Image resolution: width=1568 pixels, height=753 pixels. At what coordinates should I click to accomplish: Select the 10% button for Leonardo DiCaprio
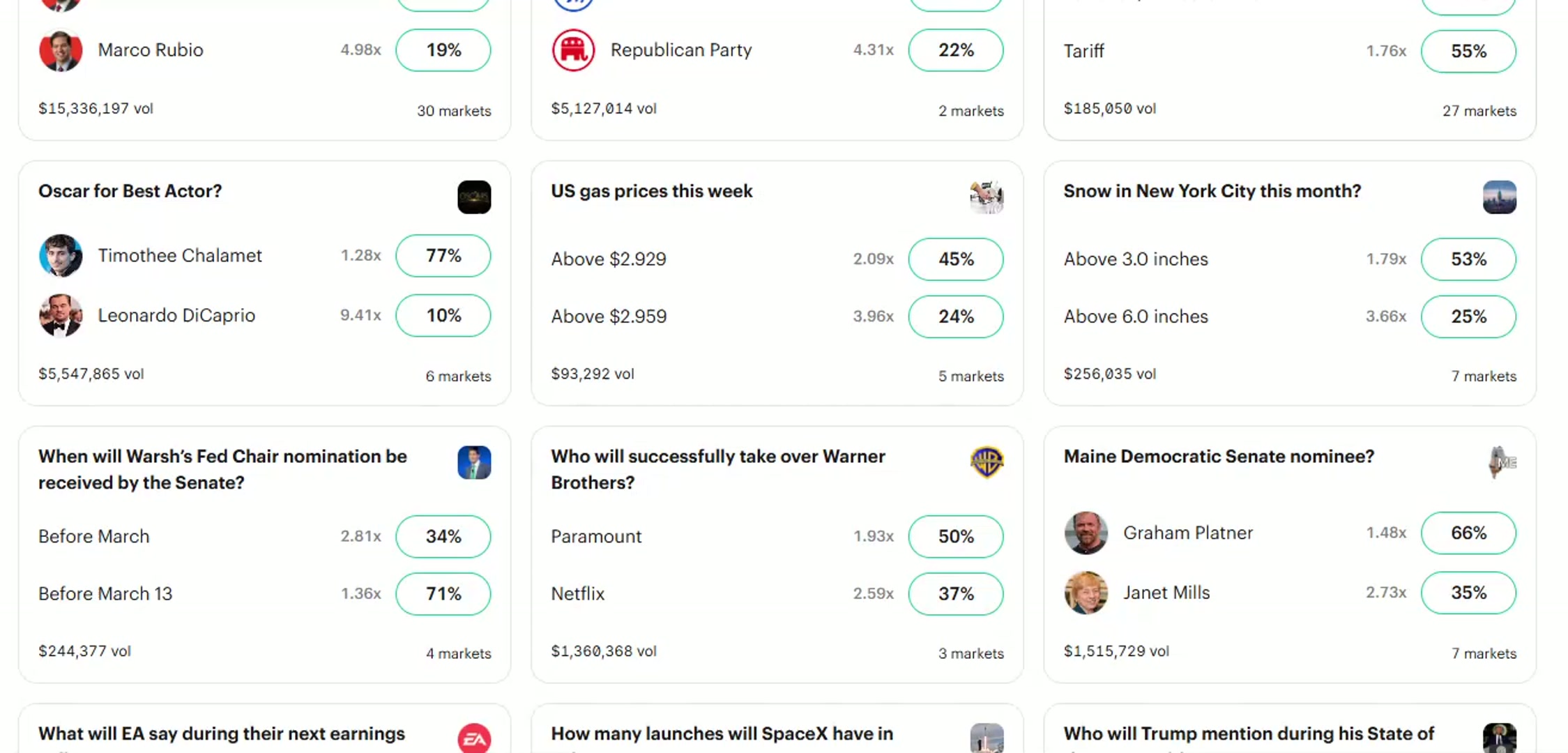tap(443, 316)
